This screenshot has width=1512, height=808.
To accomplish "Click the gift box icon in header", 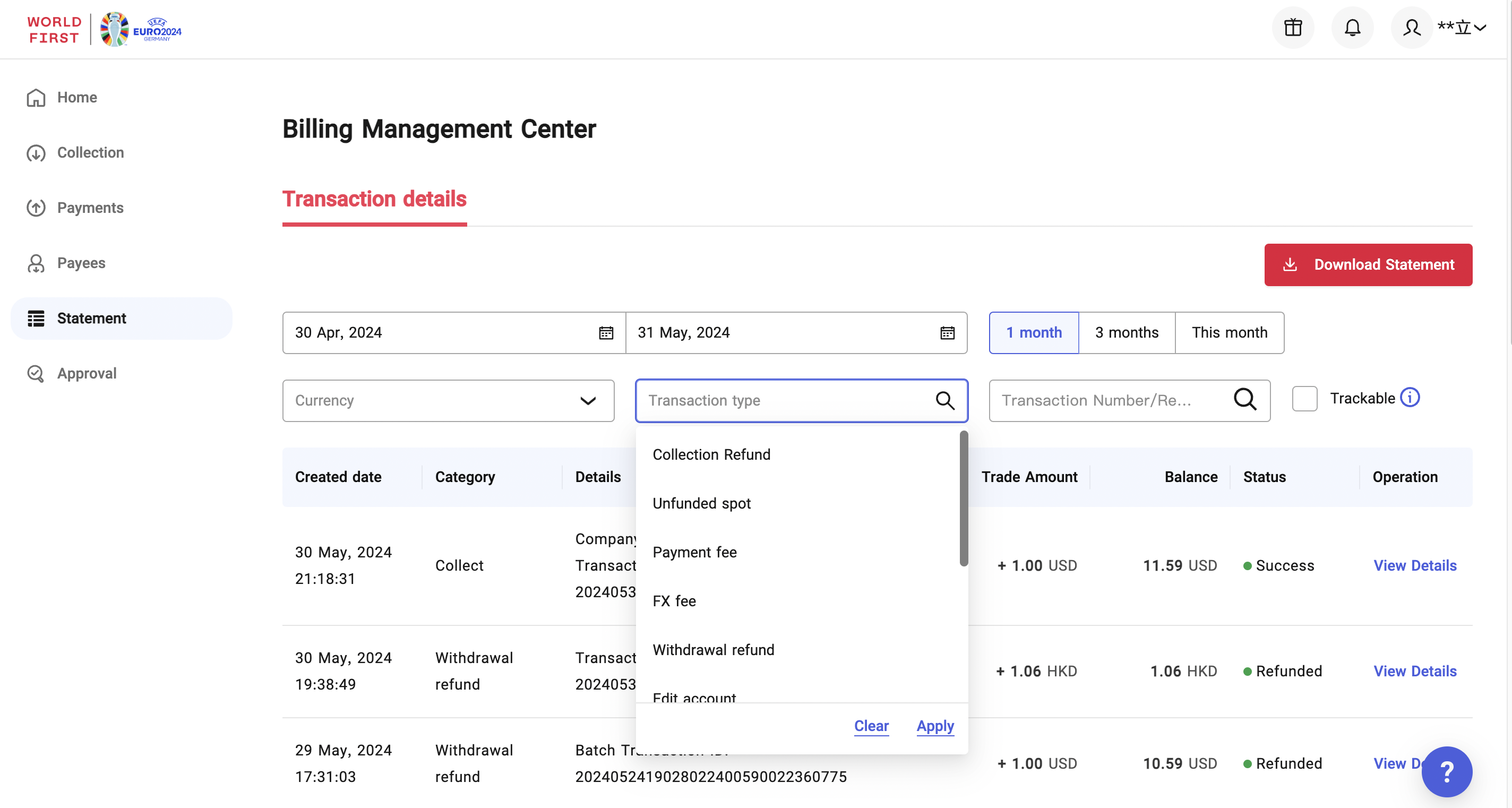I will click(1293, 28).
